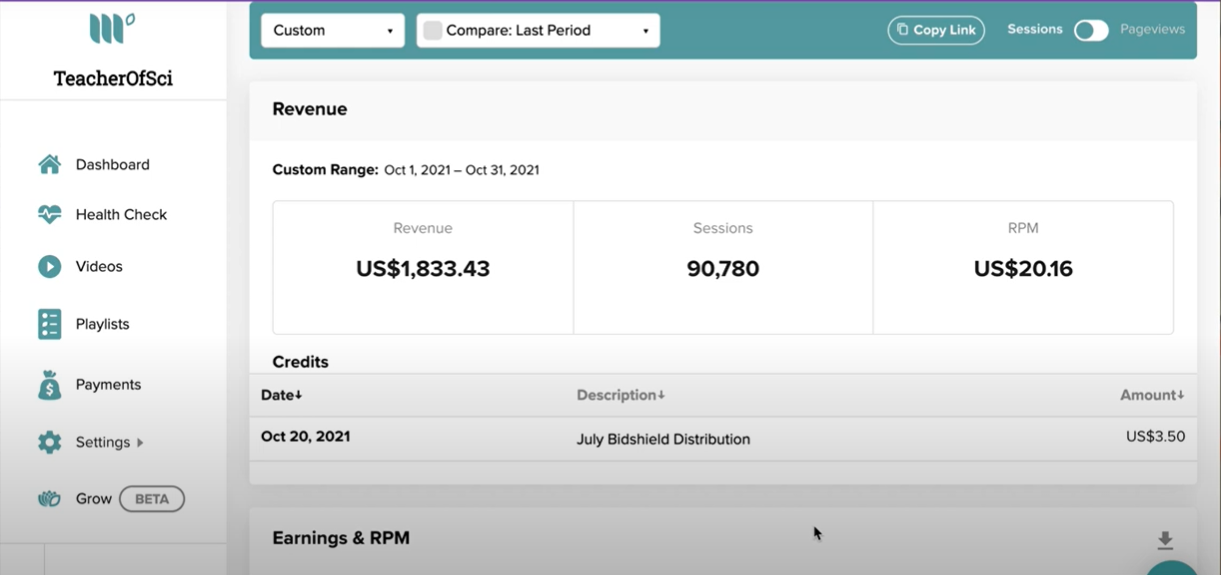Screen dimensions: 1221x575
Task: Open the Compare: Last Period dropdown
Action: [x=538, y=30]
